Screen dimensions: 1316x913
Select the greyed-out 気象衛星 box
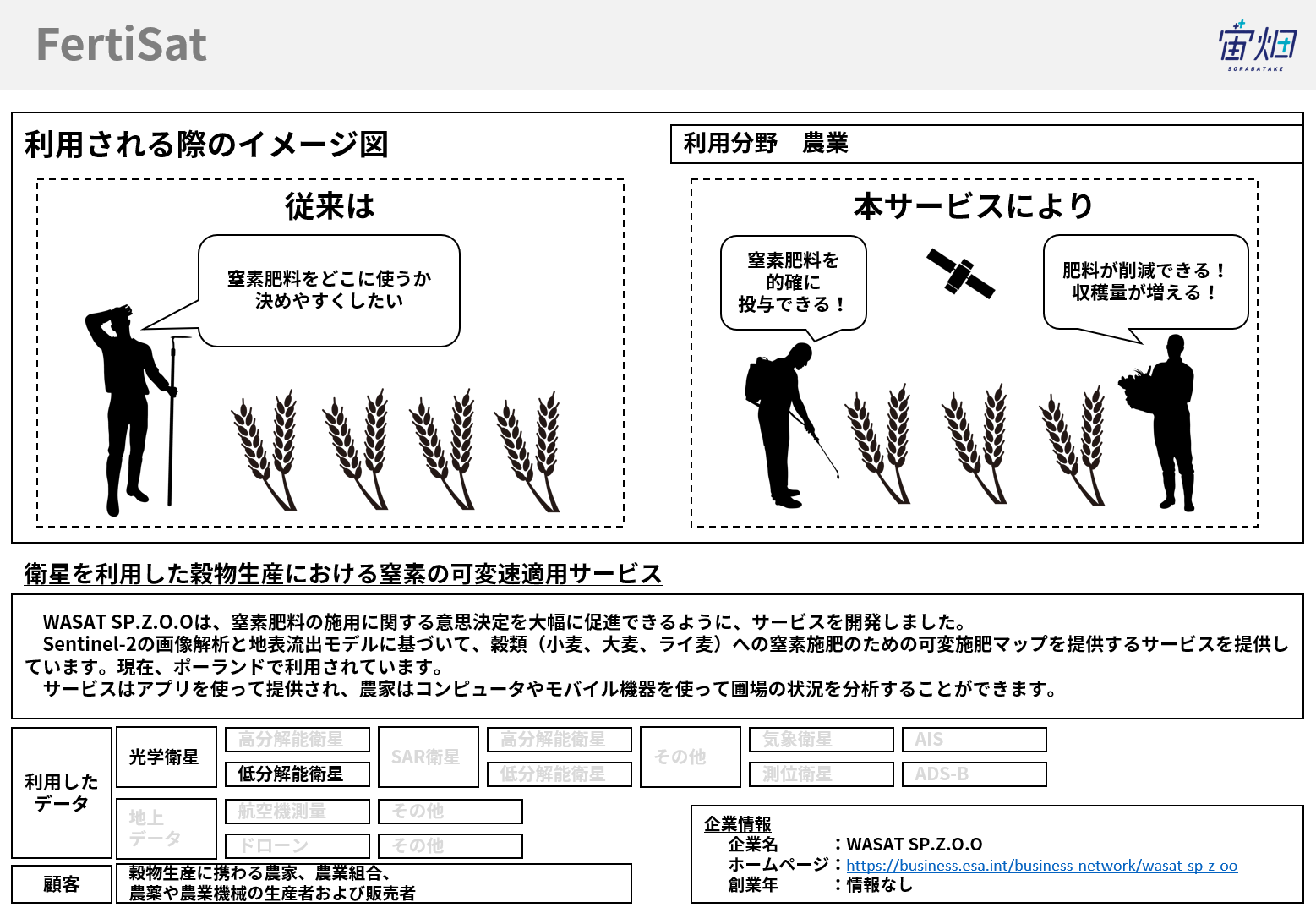[822, 740]
